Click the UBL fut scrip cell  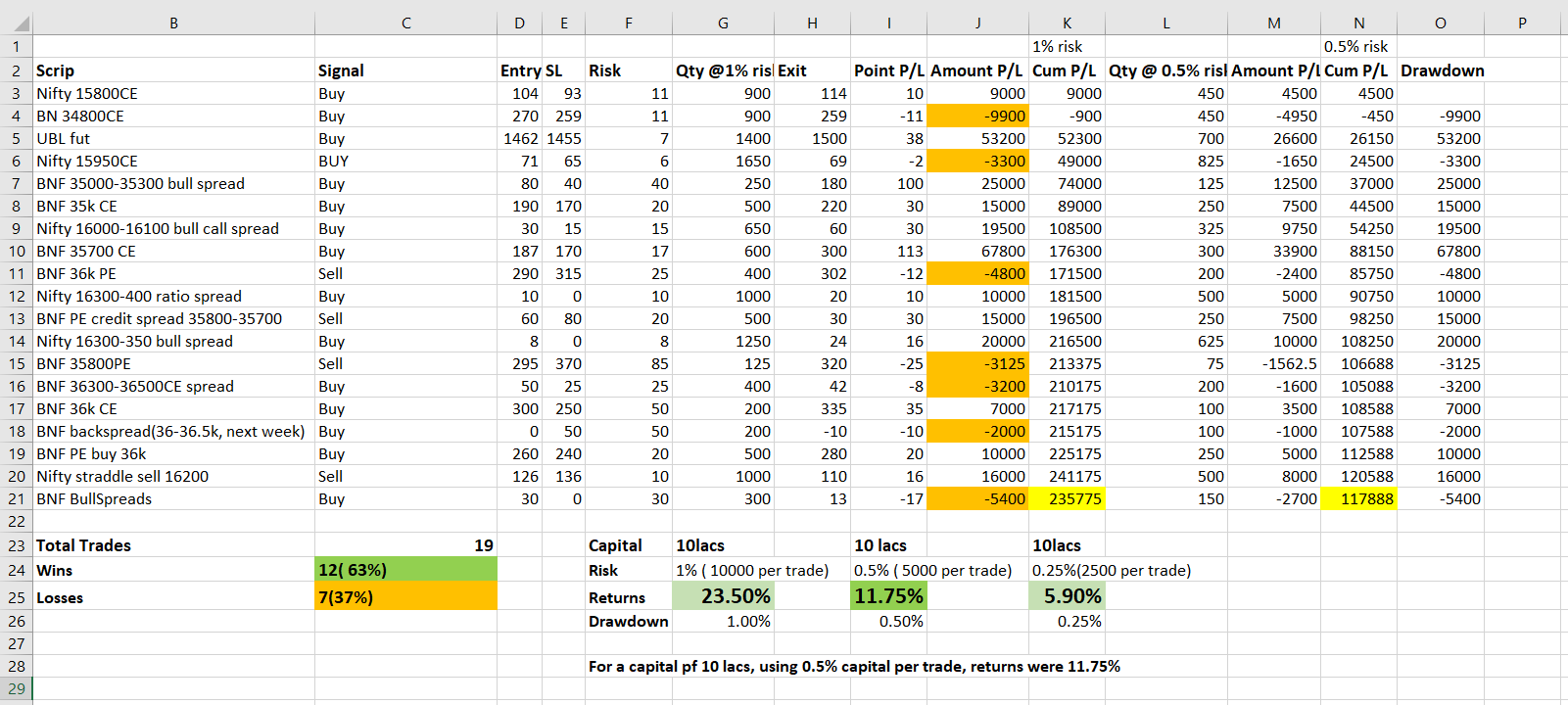(x=173, y=138)
